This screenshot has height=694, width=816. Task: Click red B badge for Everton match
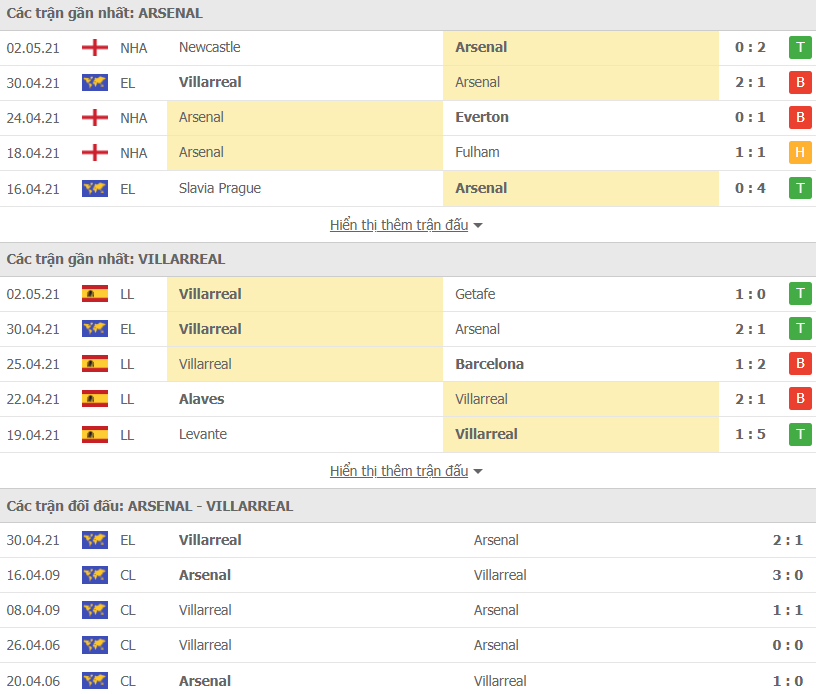pyautogui.click(x=799, y=118)
